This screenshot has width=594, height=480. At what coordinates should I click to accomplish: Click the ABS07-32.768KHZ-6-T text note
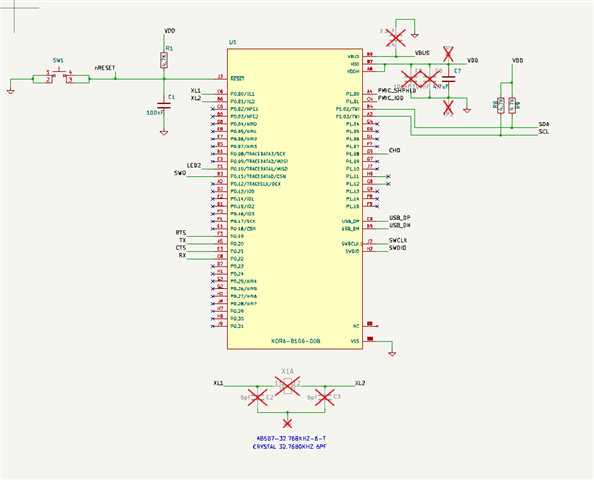click(291, 438)
